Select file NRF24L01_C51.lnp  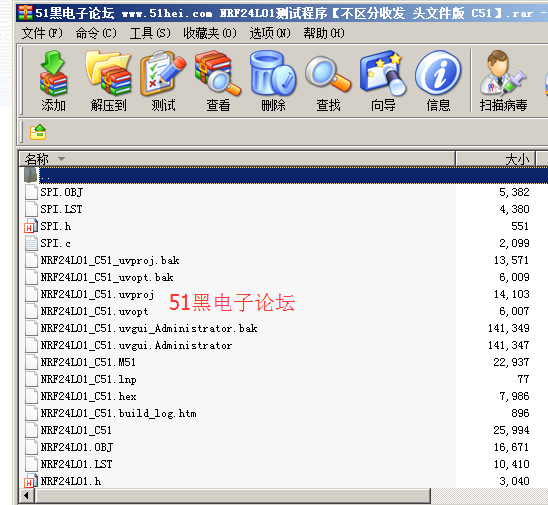click(88, 379)
